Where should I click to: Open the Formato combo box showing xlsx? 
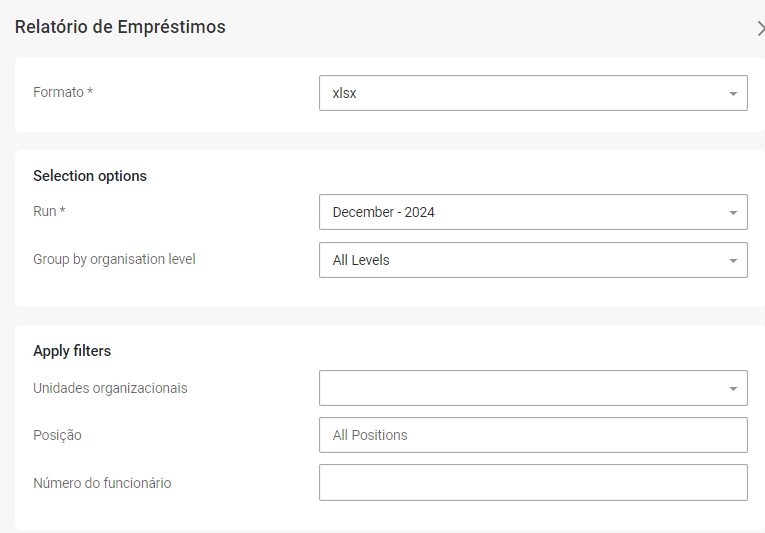[520, 94]
